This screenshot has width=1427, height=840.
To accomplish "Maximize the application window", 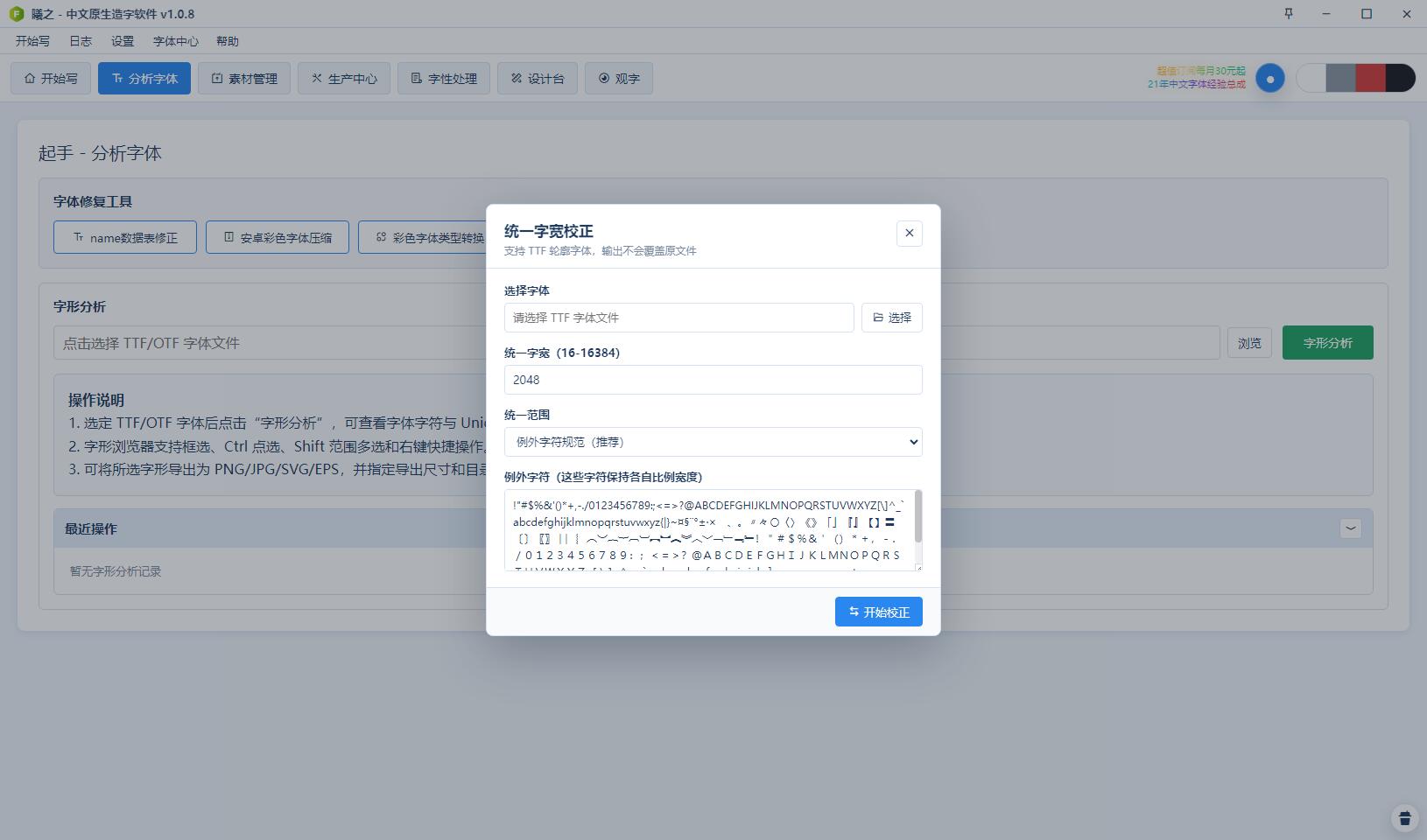I will (x=1367, y=13).
